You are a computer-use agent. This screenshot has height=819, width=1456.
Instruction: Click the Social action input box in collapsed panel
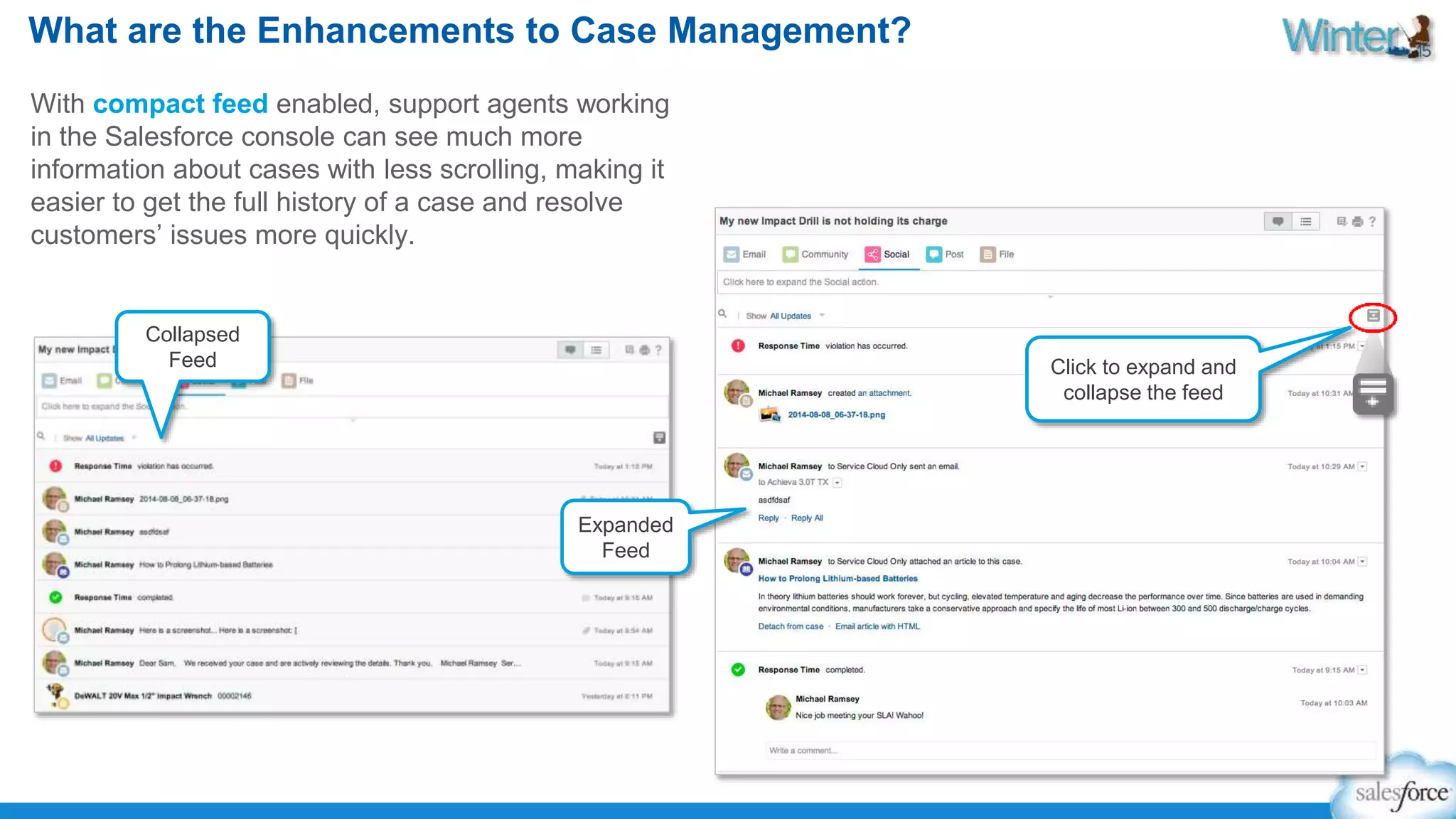pos(352,407)
